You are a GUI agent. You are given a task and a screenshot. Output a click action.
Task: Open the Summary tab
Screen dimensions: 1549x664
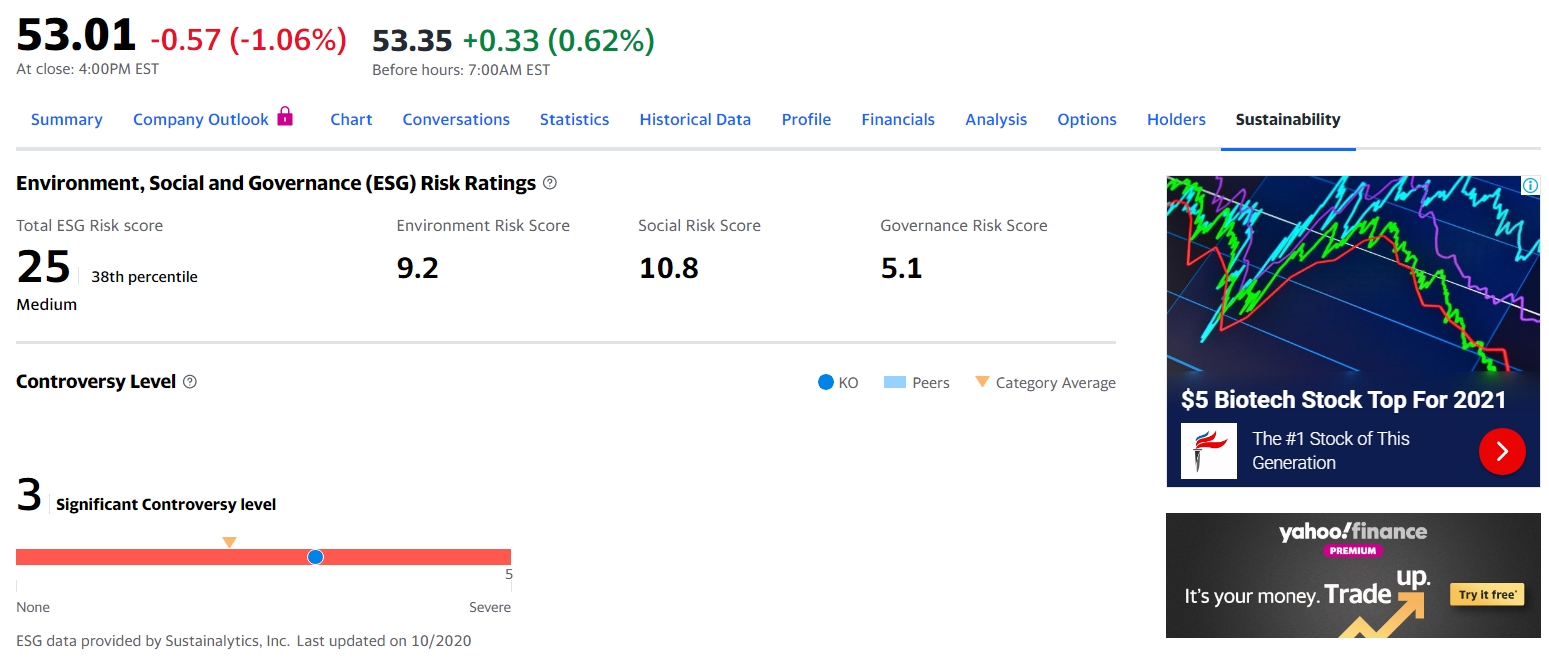tap(67, 119)
